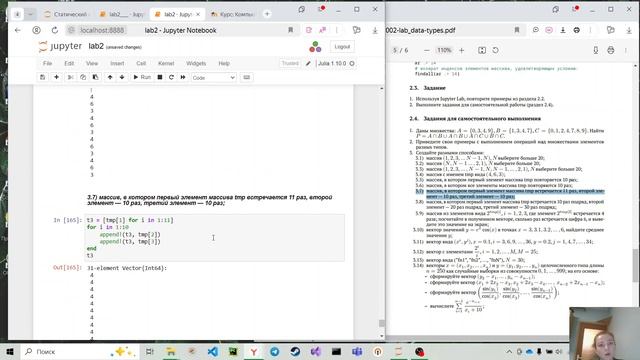Image resolution: width=640 pixels, height=360 pixels.
Task: Click the Trusted notebook indicator
Action: [290, 63]
